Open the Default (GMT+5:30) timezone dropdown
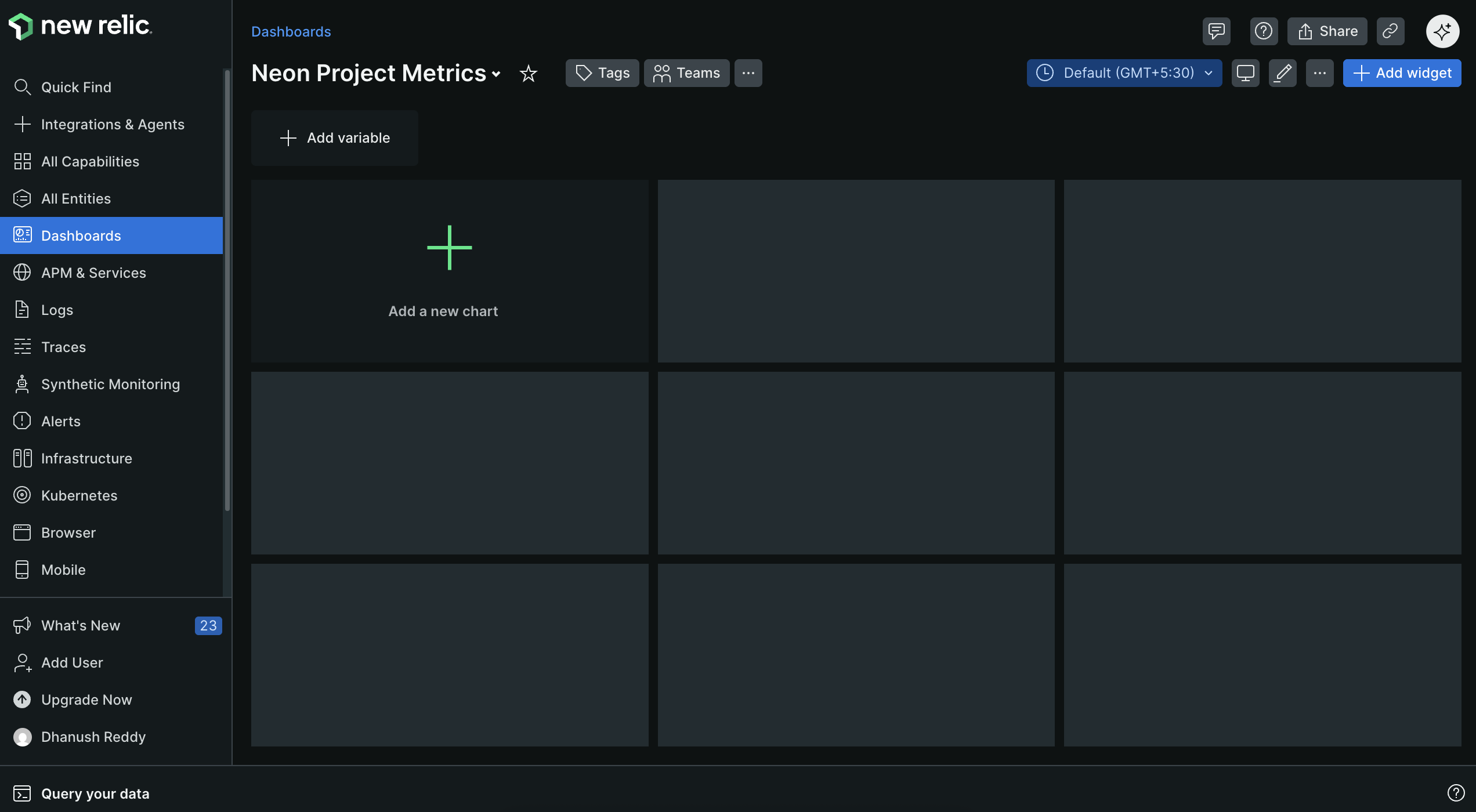1476x812 pixels. 1124,72
